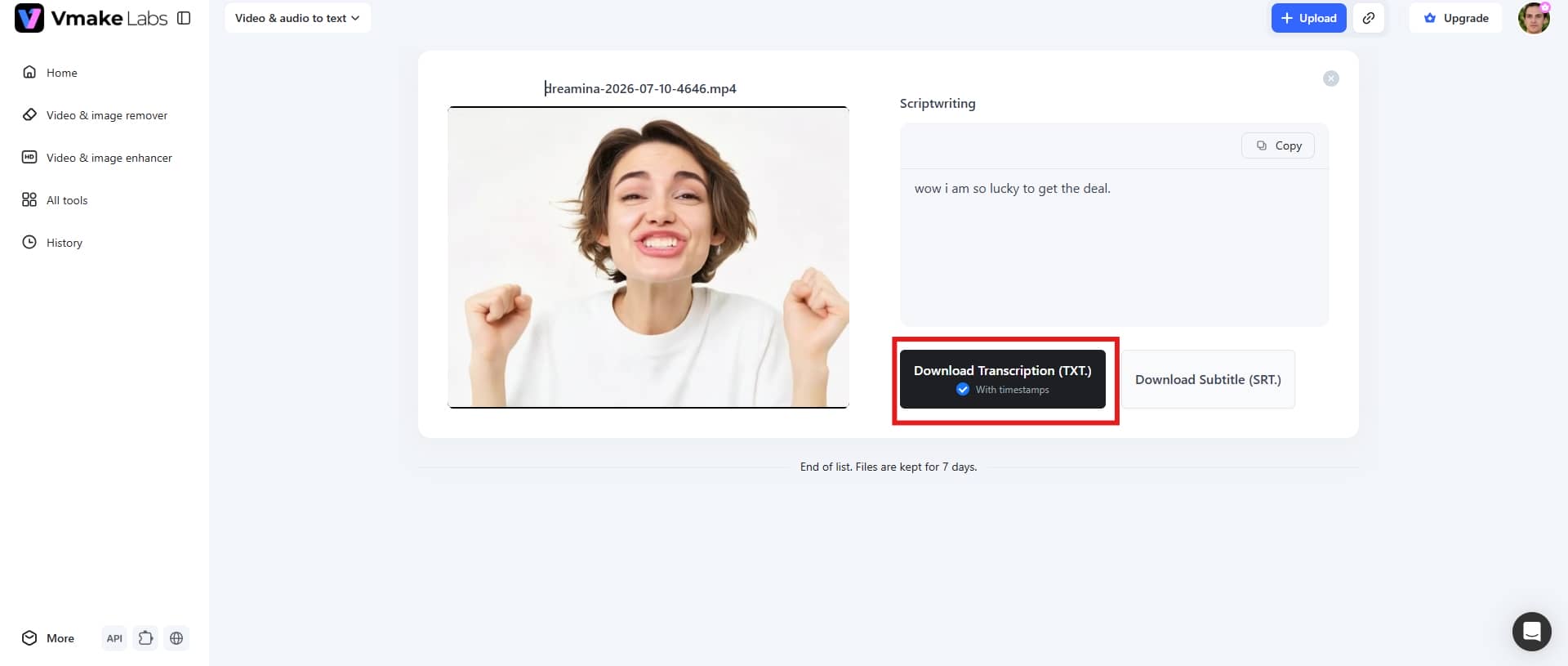Open Video & image enhancer
The image size is (1568, 666).
coord(97,158)
